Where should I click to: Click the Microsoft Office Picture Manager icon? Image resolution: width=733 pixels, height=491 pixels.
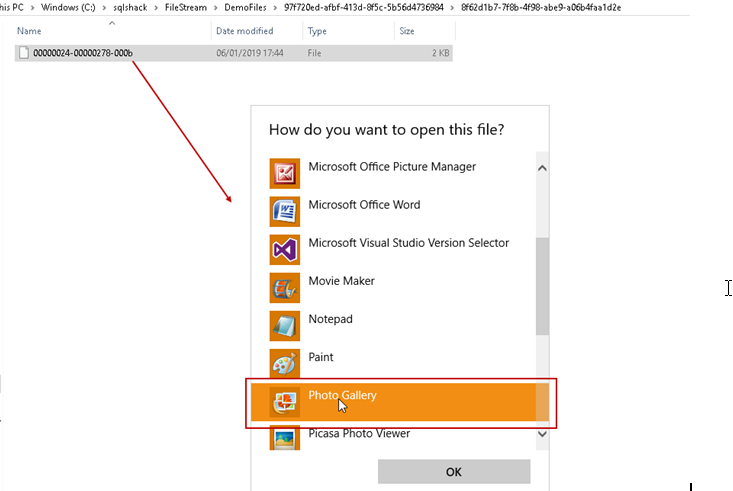point(285,173)
